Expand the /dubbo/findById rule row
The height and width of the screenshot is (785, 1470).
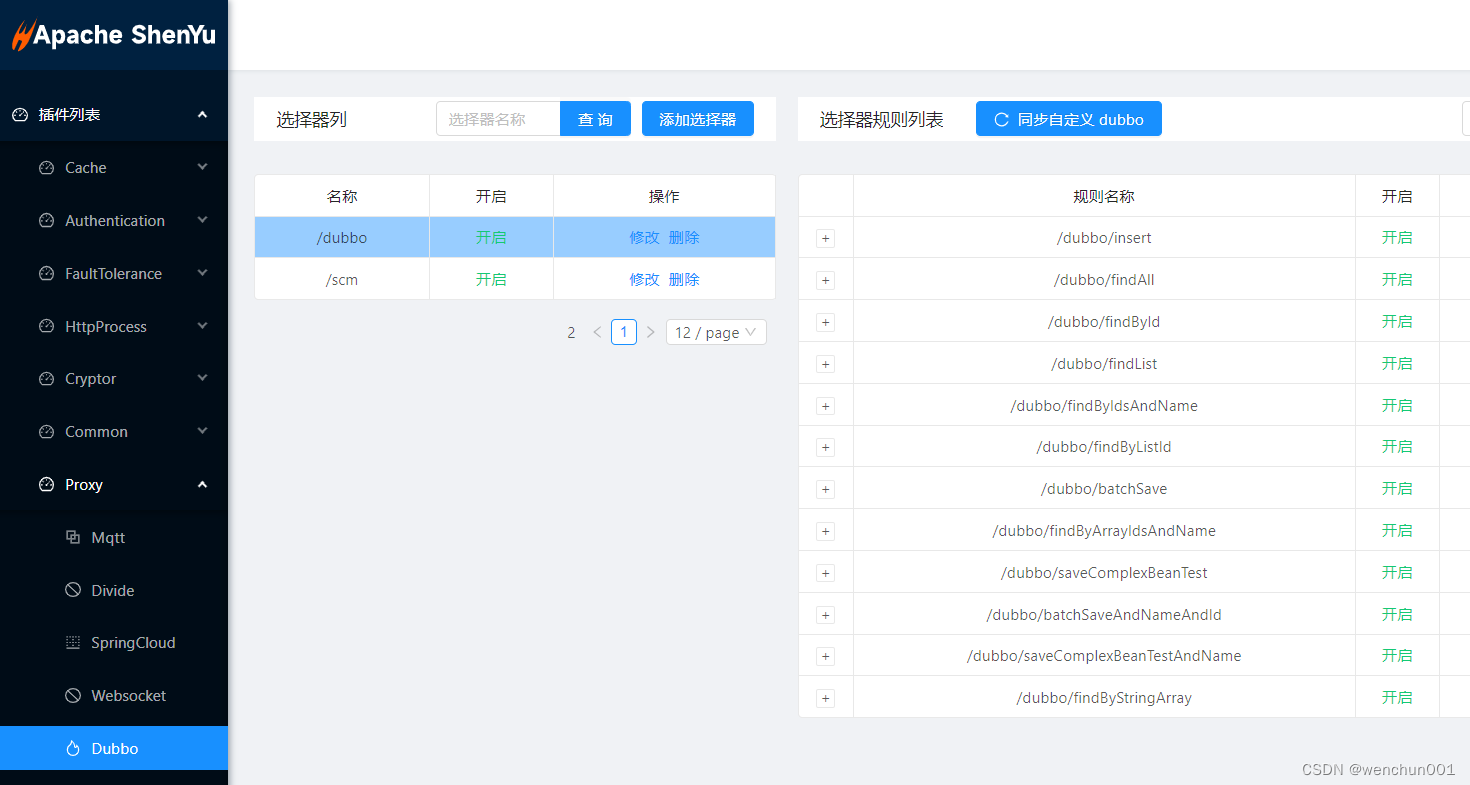point(825,322)
